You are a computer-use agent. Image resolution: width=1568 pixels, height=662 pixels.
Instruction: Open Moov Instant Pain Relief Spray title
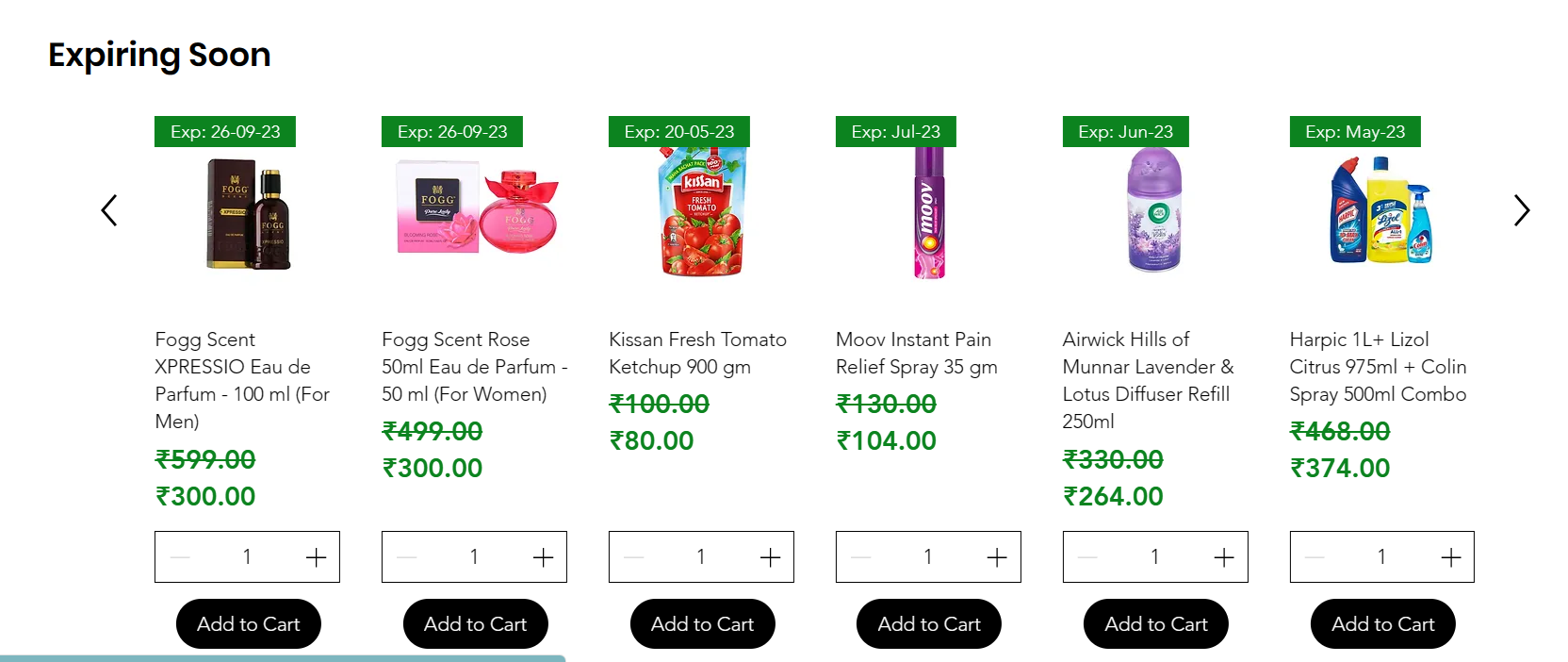pos(917,353)
